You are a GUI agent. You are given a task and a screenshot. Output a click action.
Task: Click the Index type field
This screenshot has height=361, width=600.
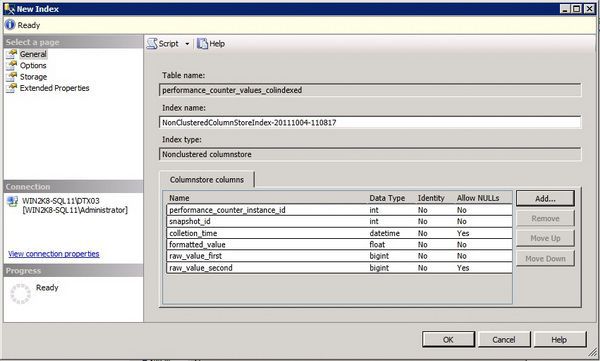[370, 154]
